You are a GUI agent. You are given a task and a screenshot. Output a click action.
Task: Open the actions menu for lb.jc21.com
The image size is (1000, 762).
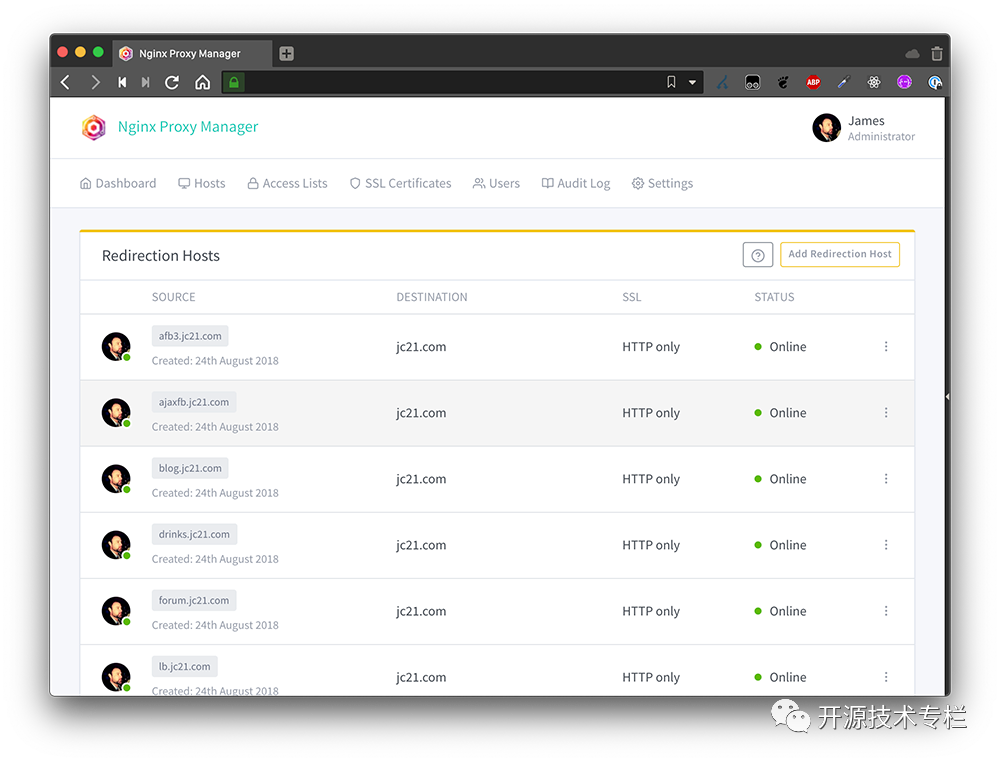pos(886,677)
